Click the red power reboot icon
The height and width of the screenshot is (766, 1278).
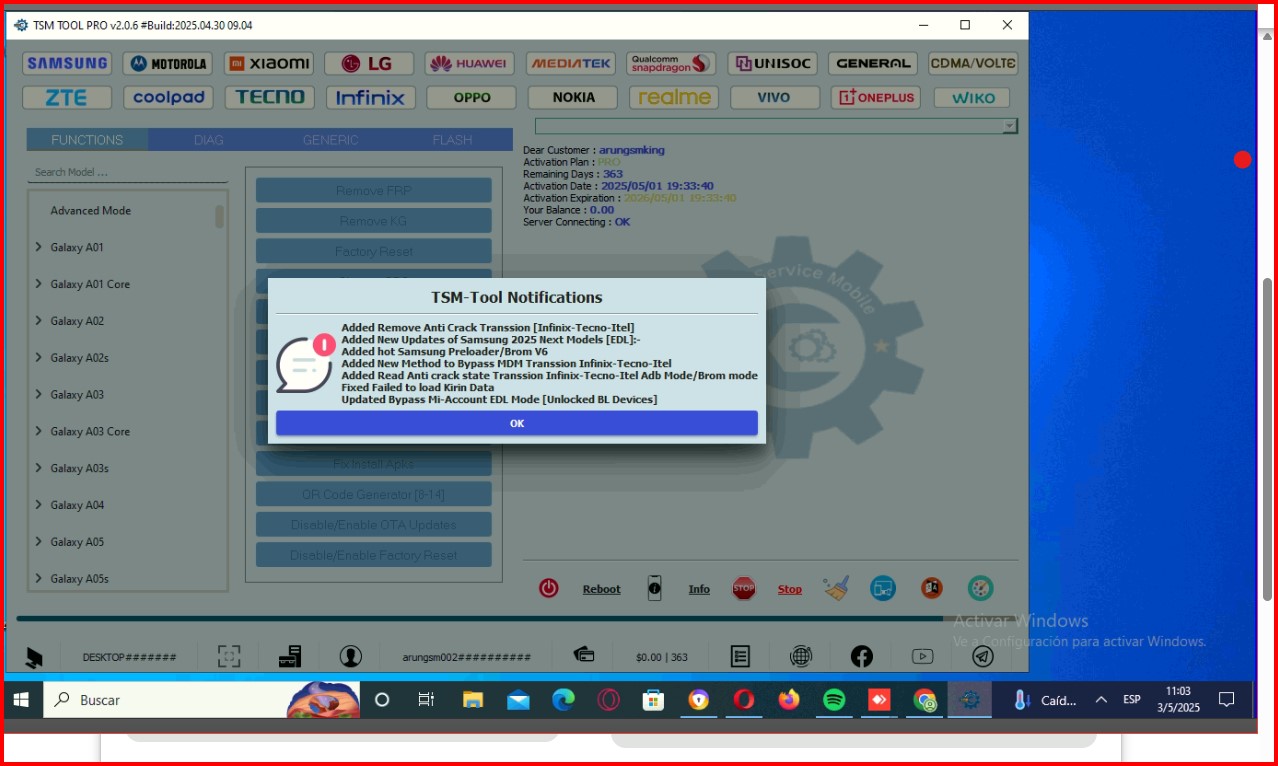548,588
